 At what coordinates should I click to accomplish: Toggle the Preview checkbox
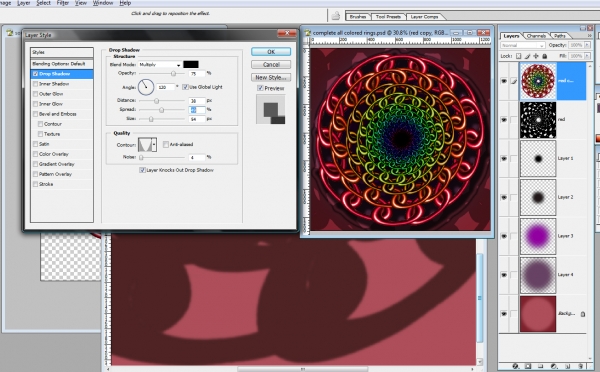click(x=260, y=88)
